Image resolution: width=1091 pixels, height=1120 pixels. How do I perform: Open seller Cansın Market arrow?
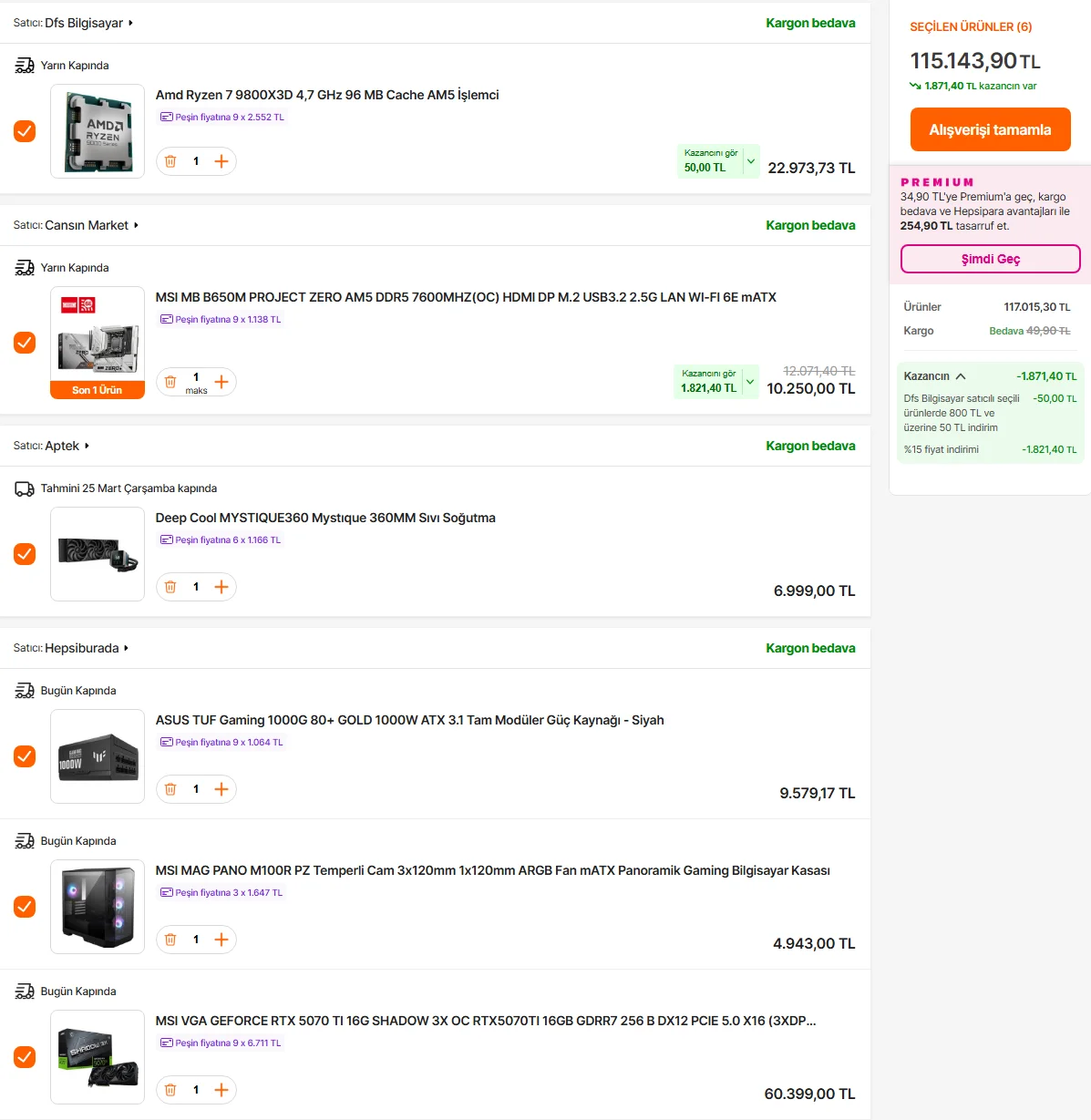coord(136,225)
